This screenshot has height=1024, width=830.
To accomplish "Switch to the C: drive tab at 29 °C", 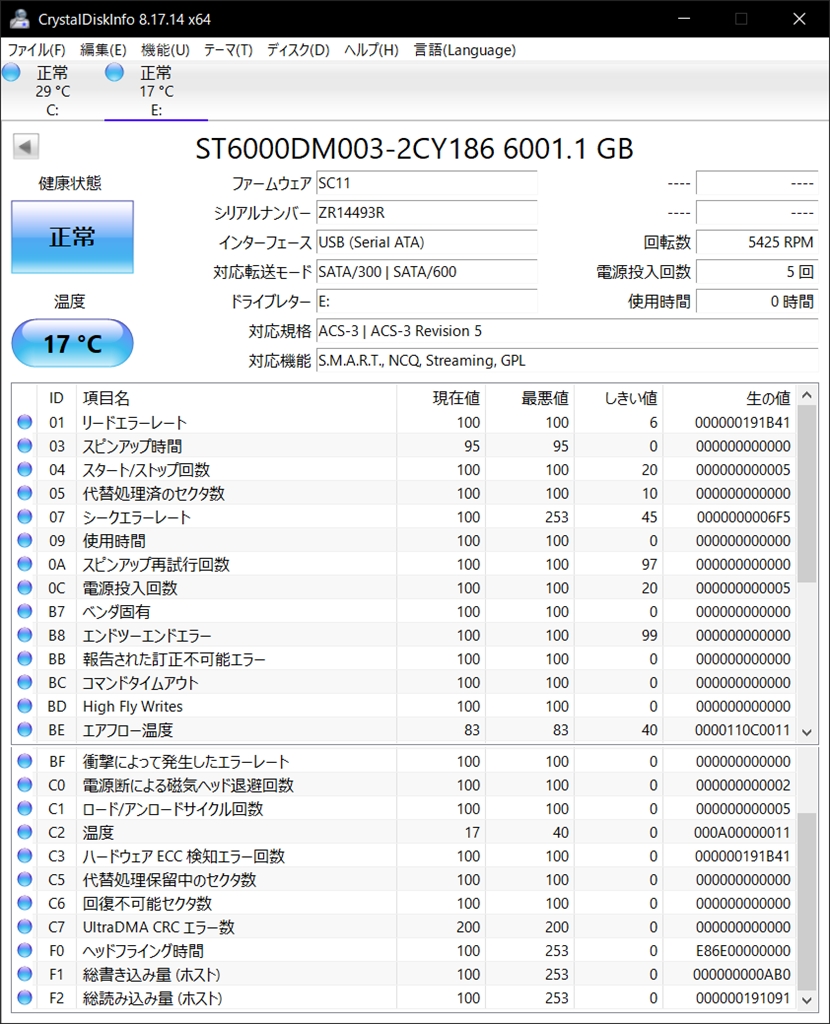I will [x=52, y=91].
